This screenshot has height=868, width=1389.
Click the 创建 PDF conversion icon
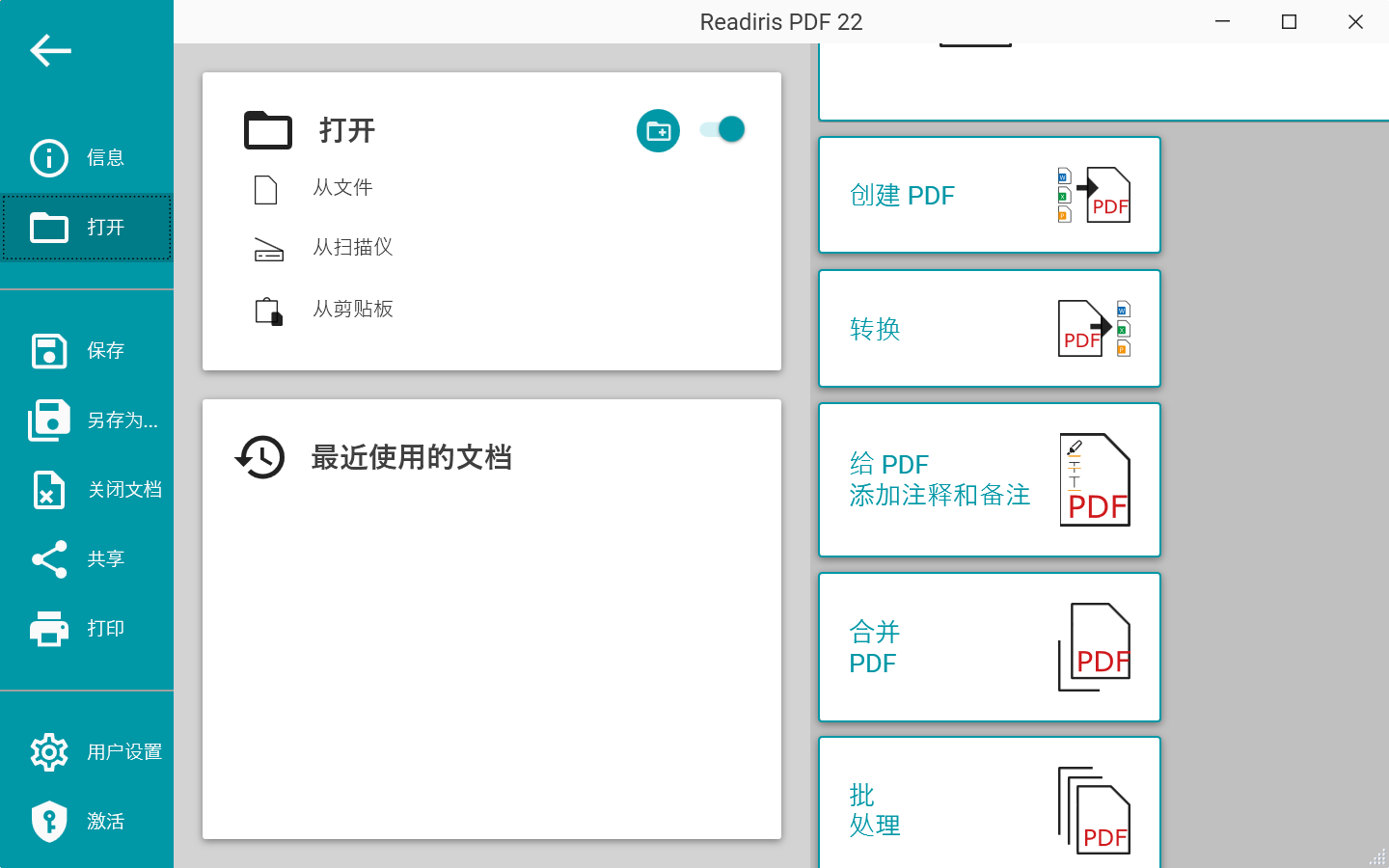[x=1094, y=195]
